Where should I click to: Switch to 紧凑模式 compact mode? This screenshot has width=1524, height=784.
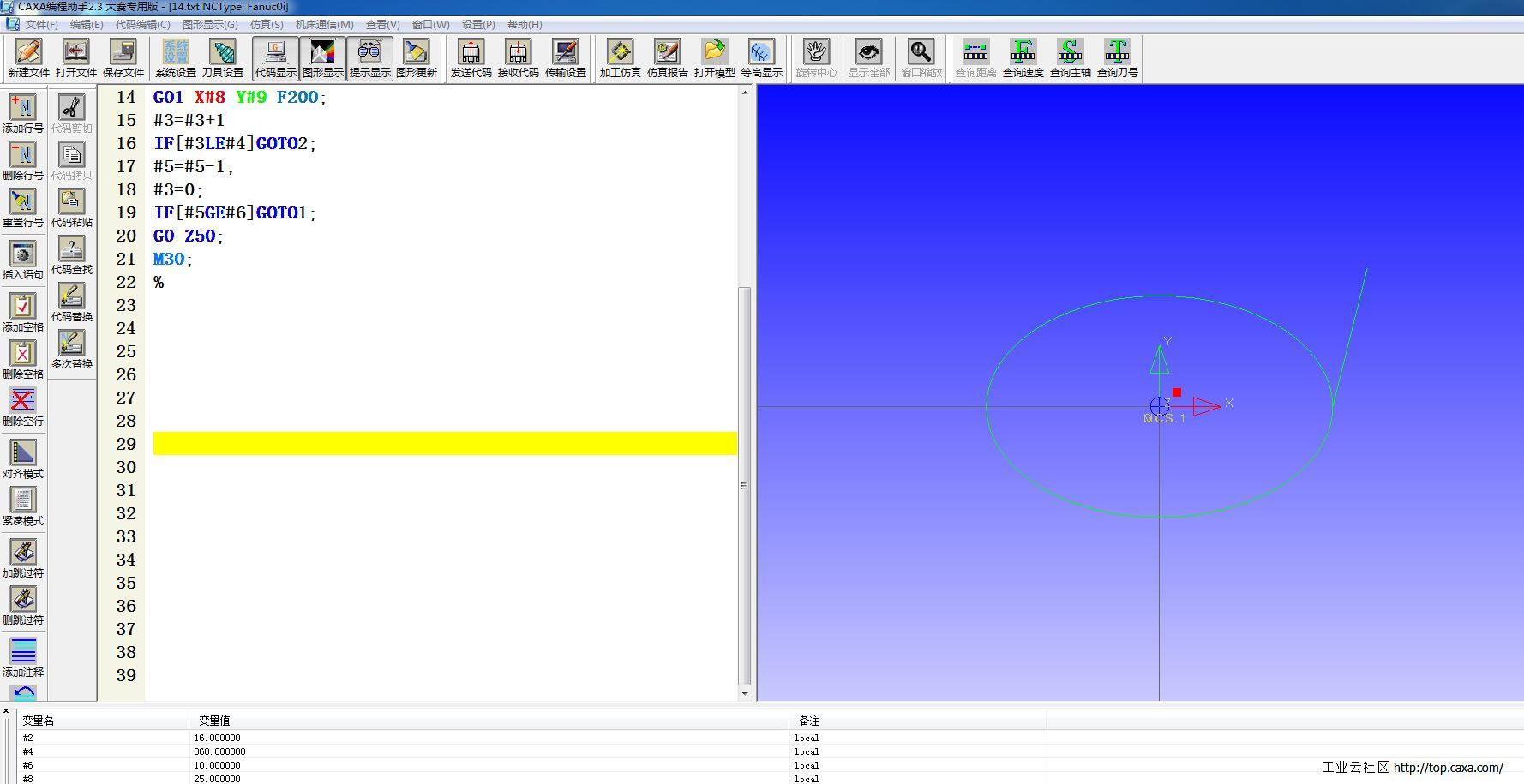tap(23, 506)
